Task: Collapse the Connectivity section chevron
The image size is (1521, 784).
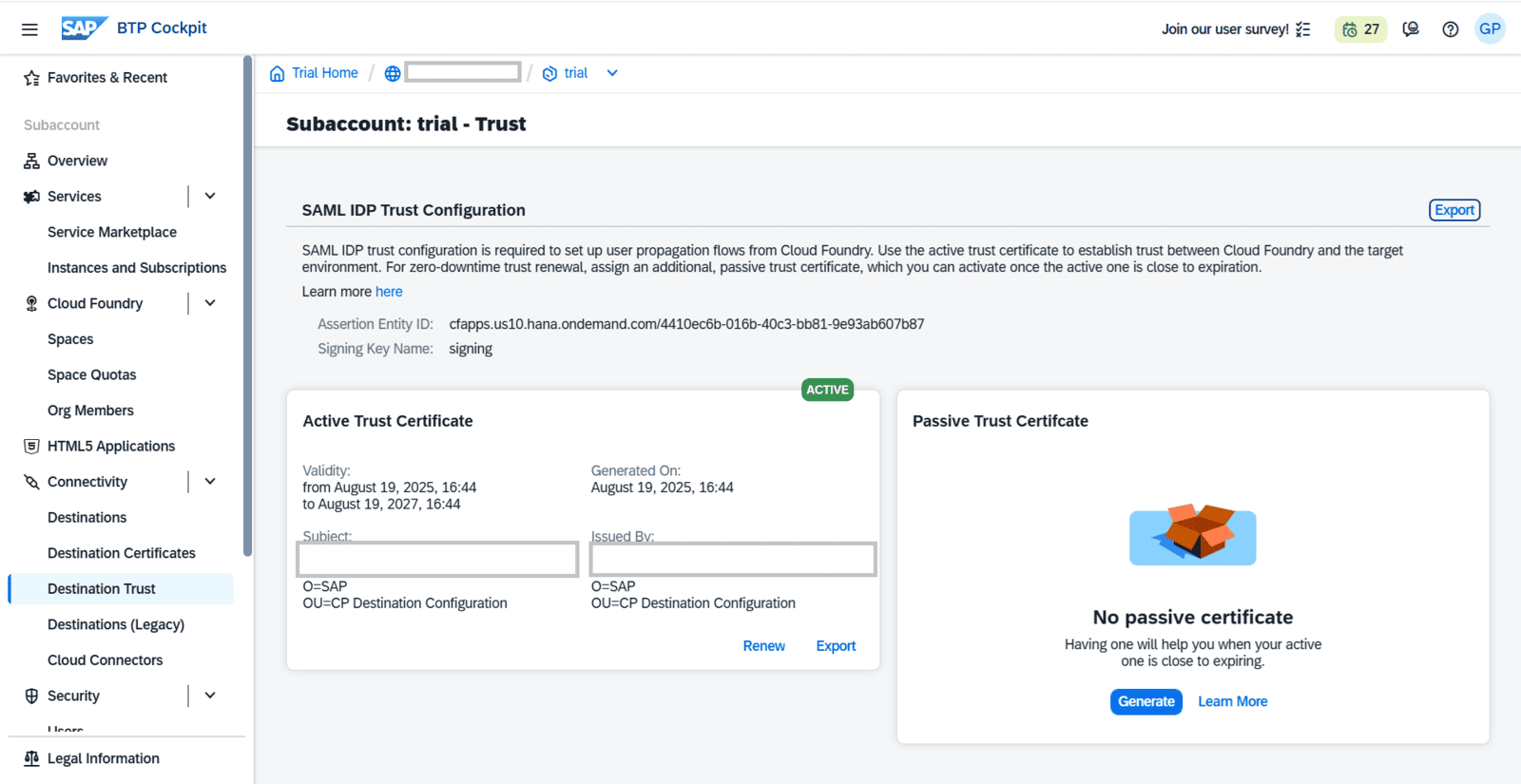Action: click(210, 482)
